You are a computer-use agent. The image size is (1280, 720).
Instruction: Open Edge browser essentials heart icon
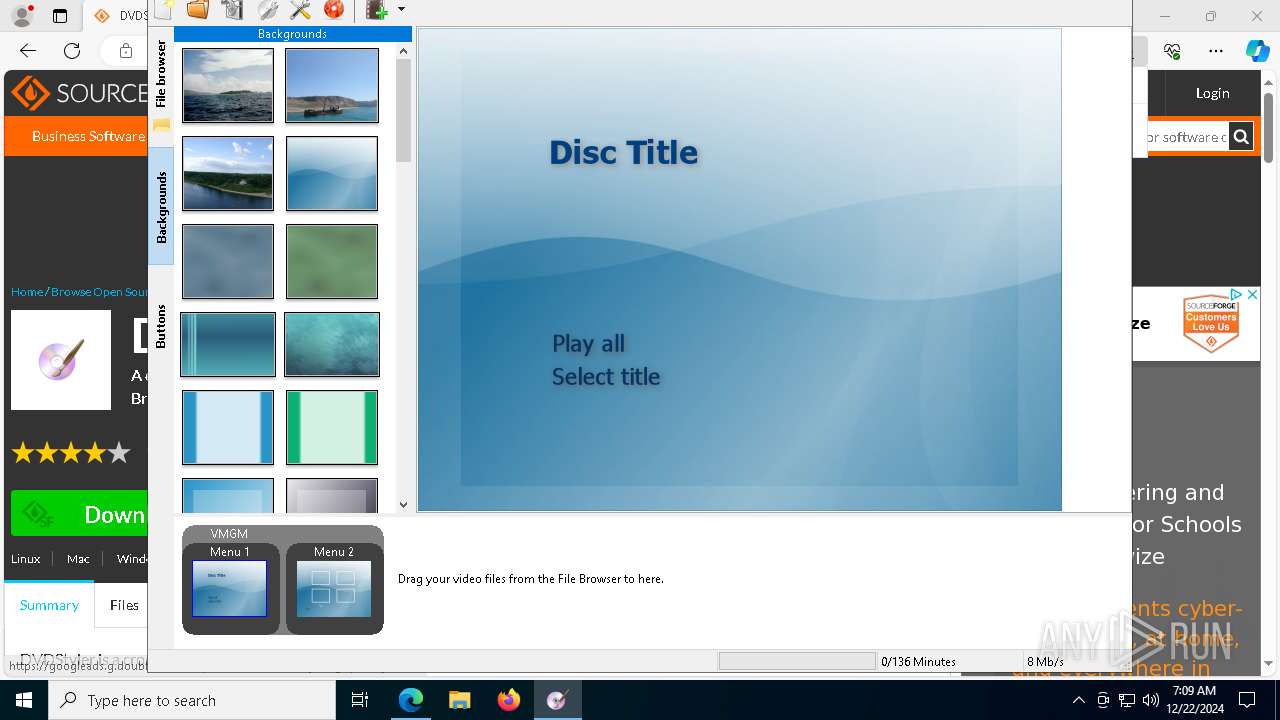pyautogui.click(x=1172, y=51)
